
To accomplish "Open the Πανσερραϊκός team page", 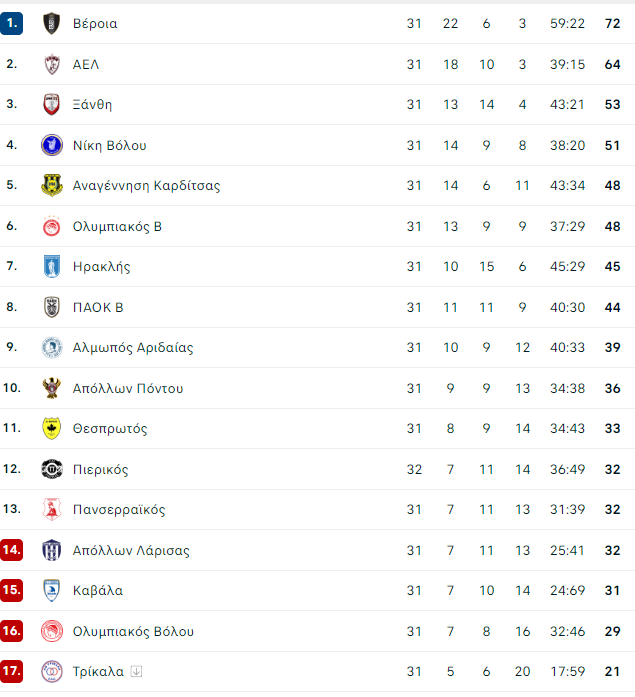I will (119, 509).
